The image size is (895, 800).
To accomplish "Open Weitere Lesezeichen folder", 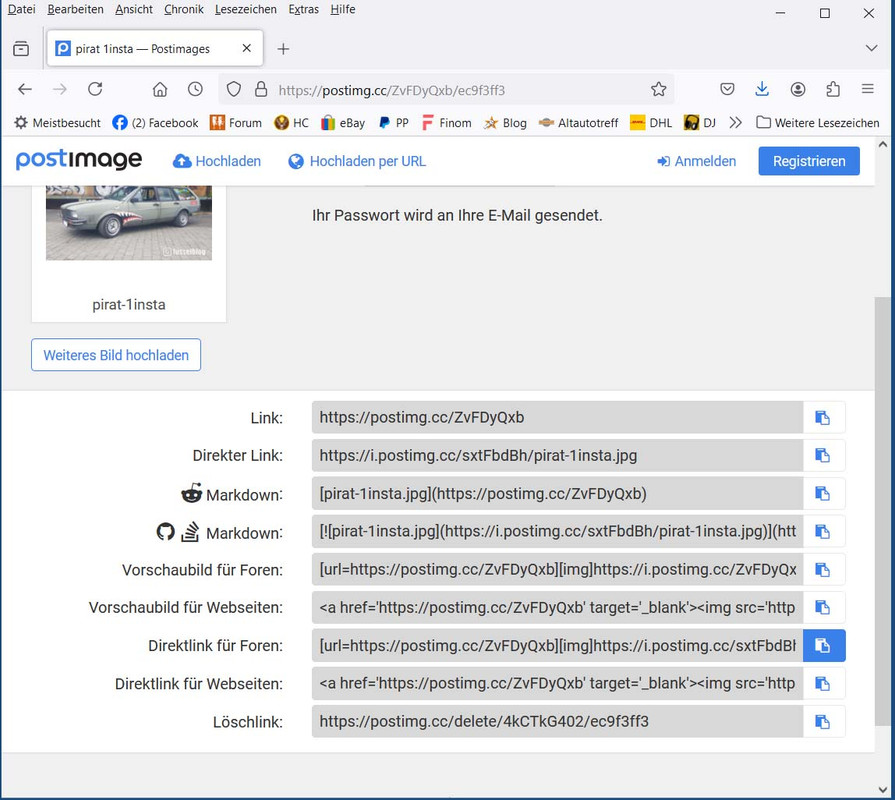I will click(817, 123).
